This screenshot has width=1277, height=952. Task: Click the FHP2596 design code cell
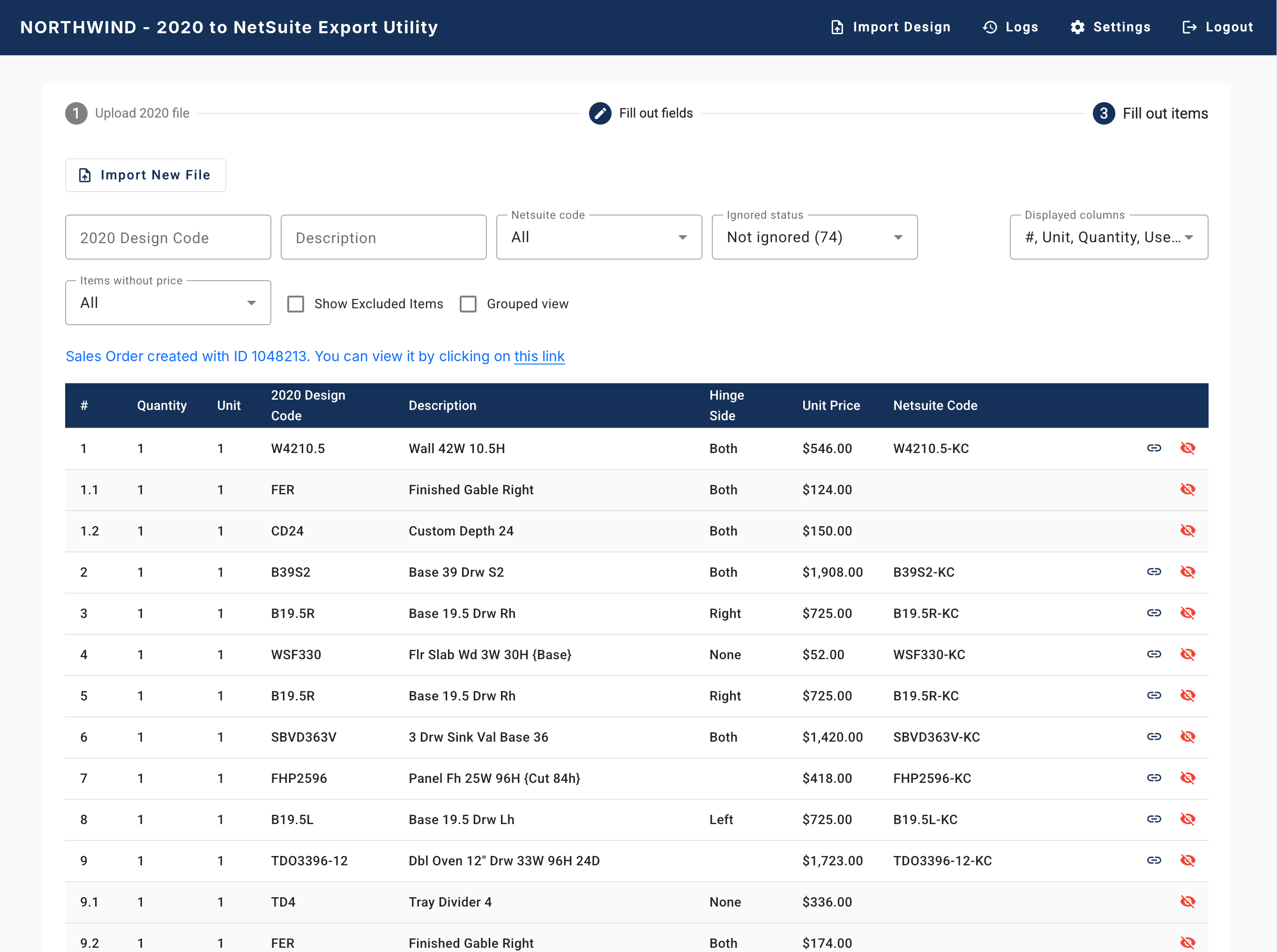[x=299, y=778]
